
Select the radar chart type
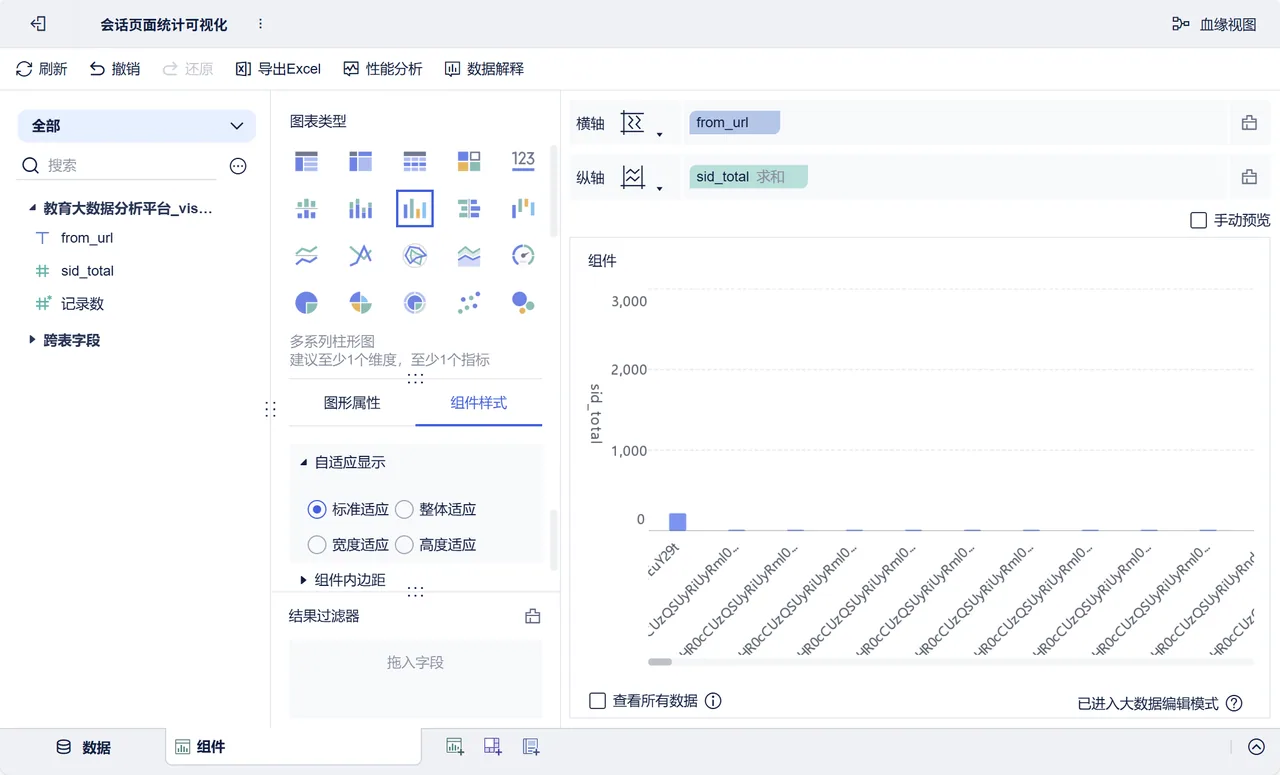coord(415,256)
